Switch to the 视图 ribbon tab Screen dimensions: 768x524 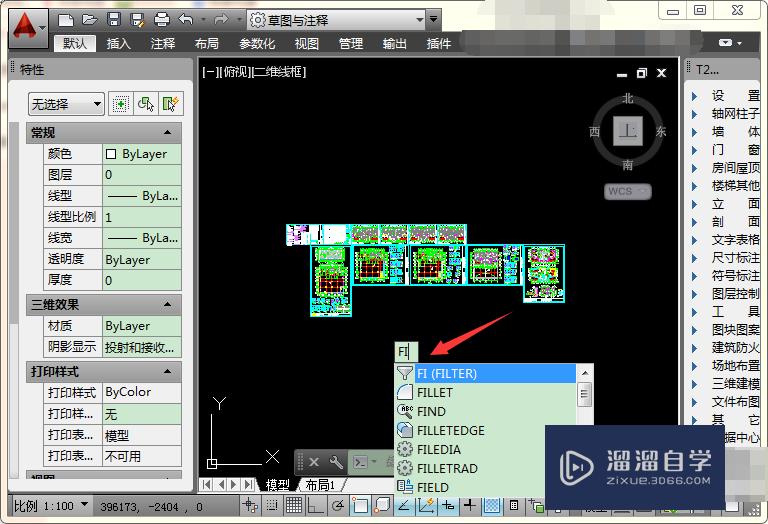pyautogui.click(x=307, y=44)
